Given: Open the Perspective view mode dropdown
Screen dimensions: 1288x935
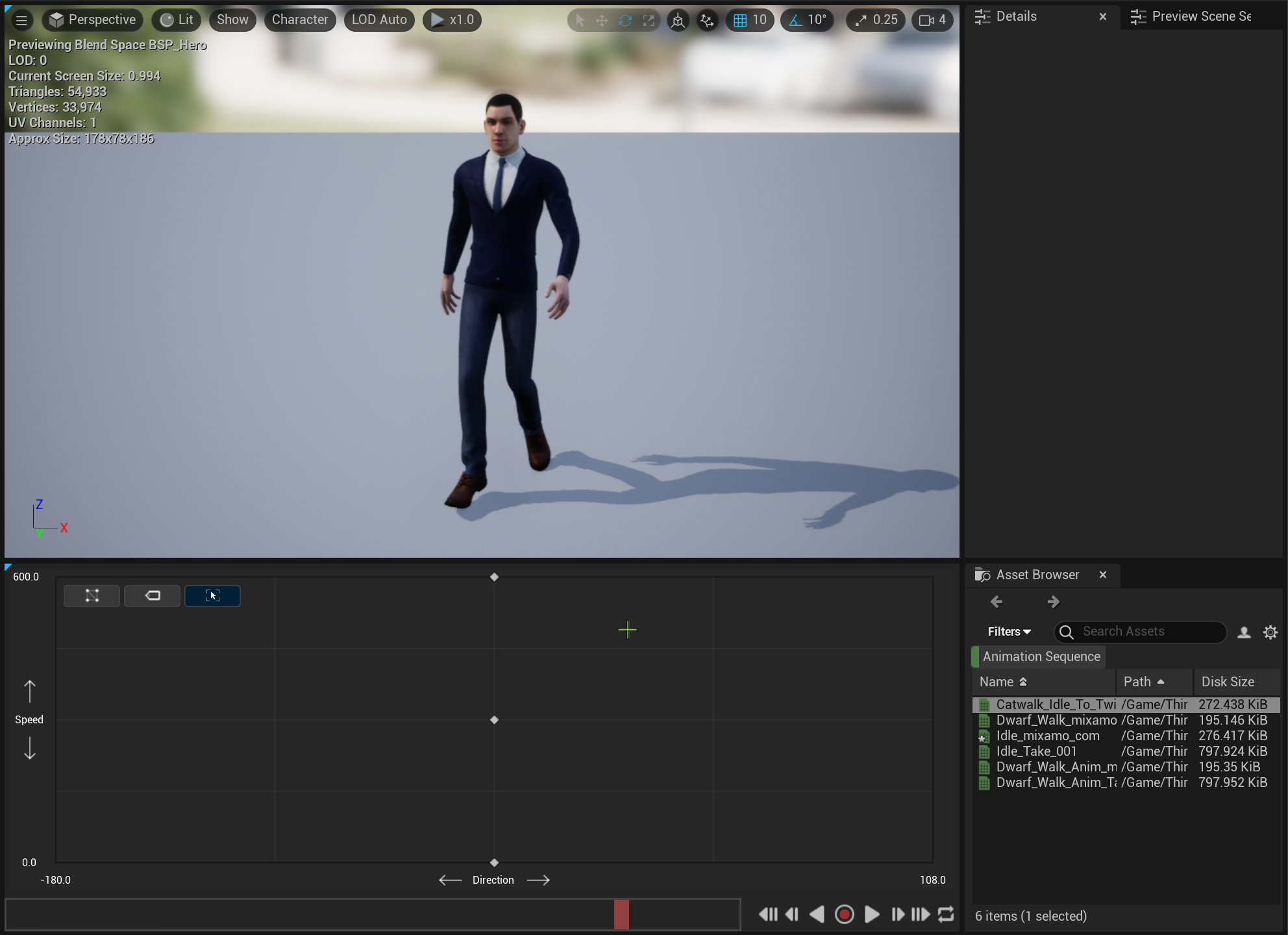Looking at the screenshot, I should pos(92,20).
